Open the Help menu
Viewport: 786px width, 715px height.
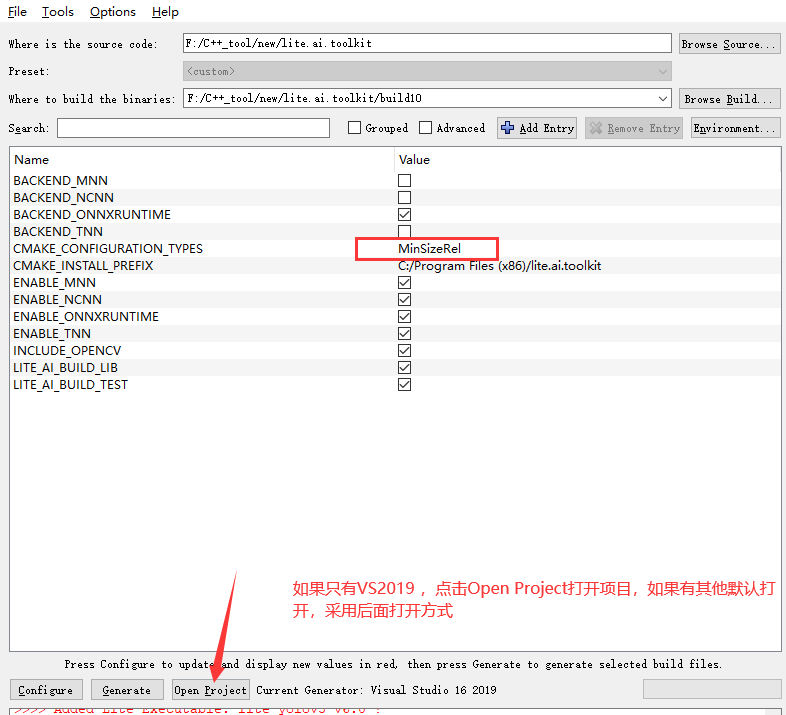pyautogui.click(x=165, y=12)
